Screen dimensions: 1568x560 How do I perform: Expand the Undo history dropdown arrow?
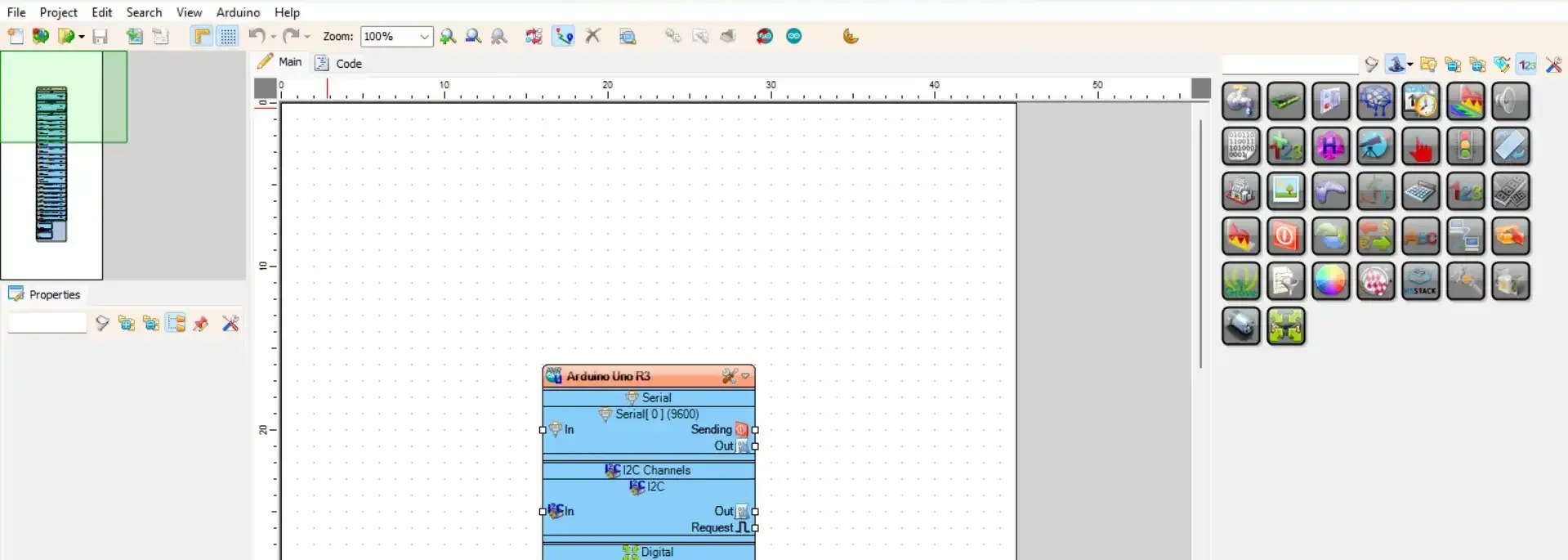point(273,37)
